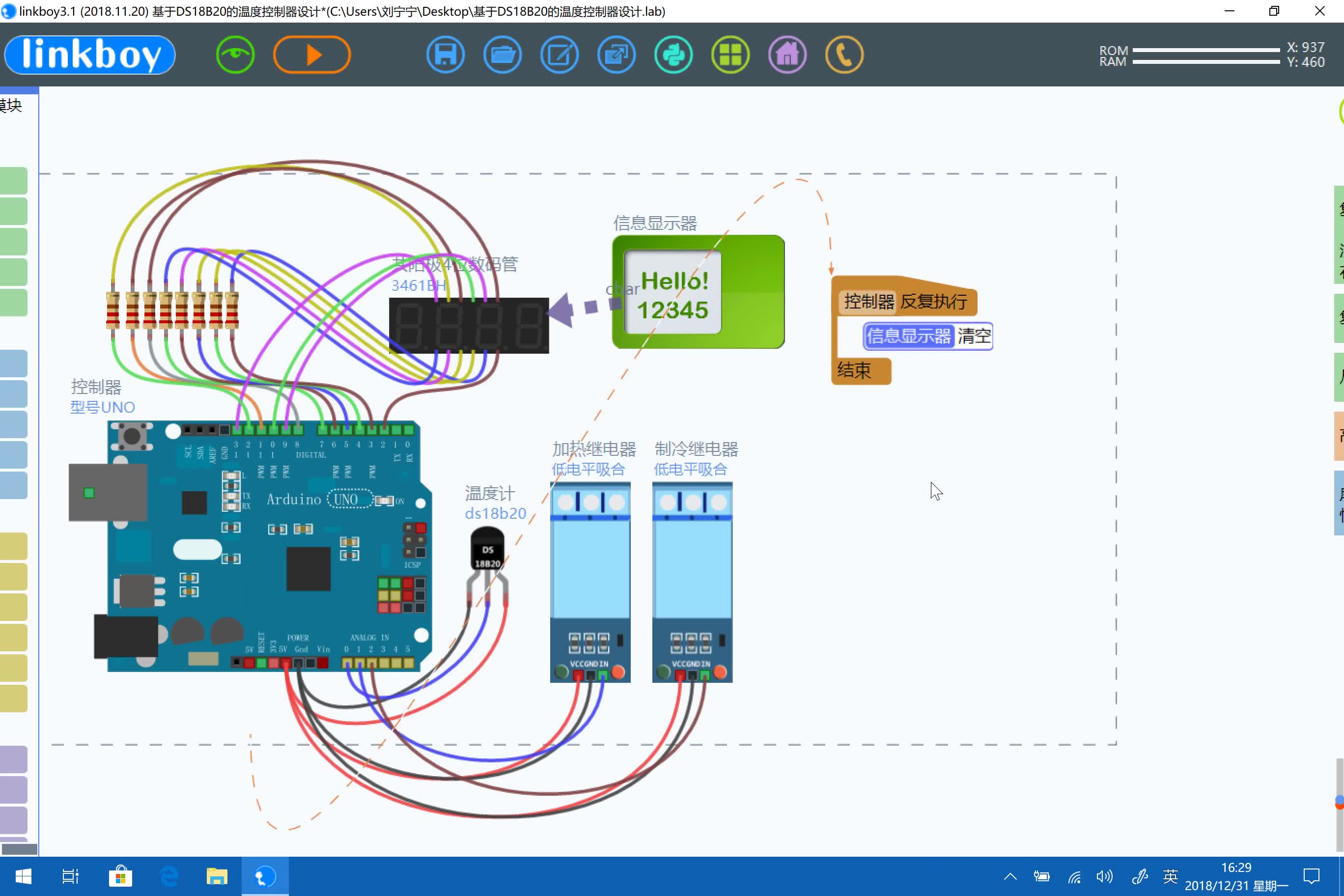
Task: Click the green eye view icon
Action: pos(235,55)
